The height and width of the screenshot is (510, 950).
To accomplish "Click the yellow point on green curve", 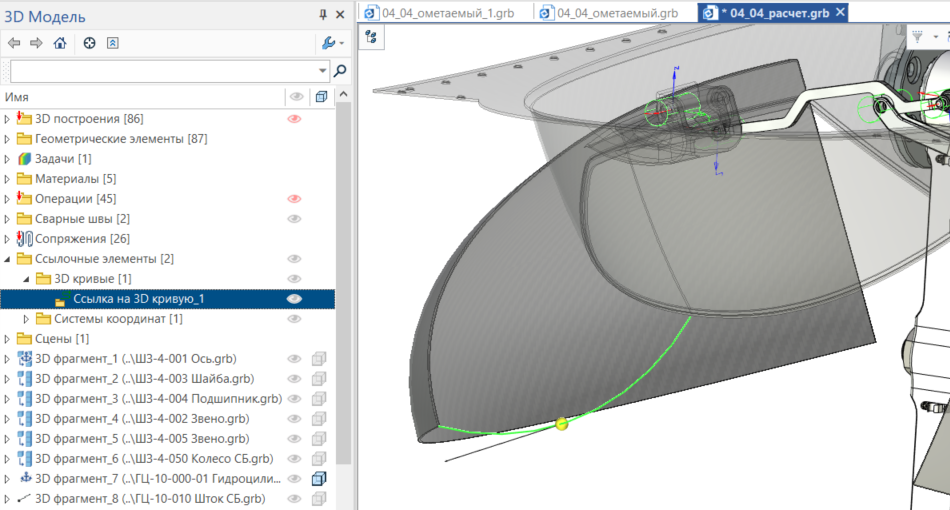I will 561,424.
